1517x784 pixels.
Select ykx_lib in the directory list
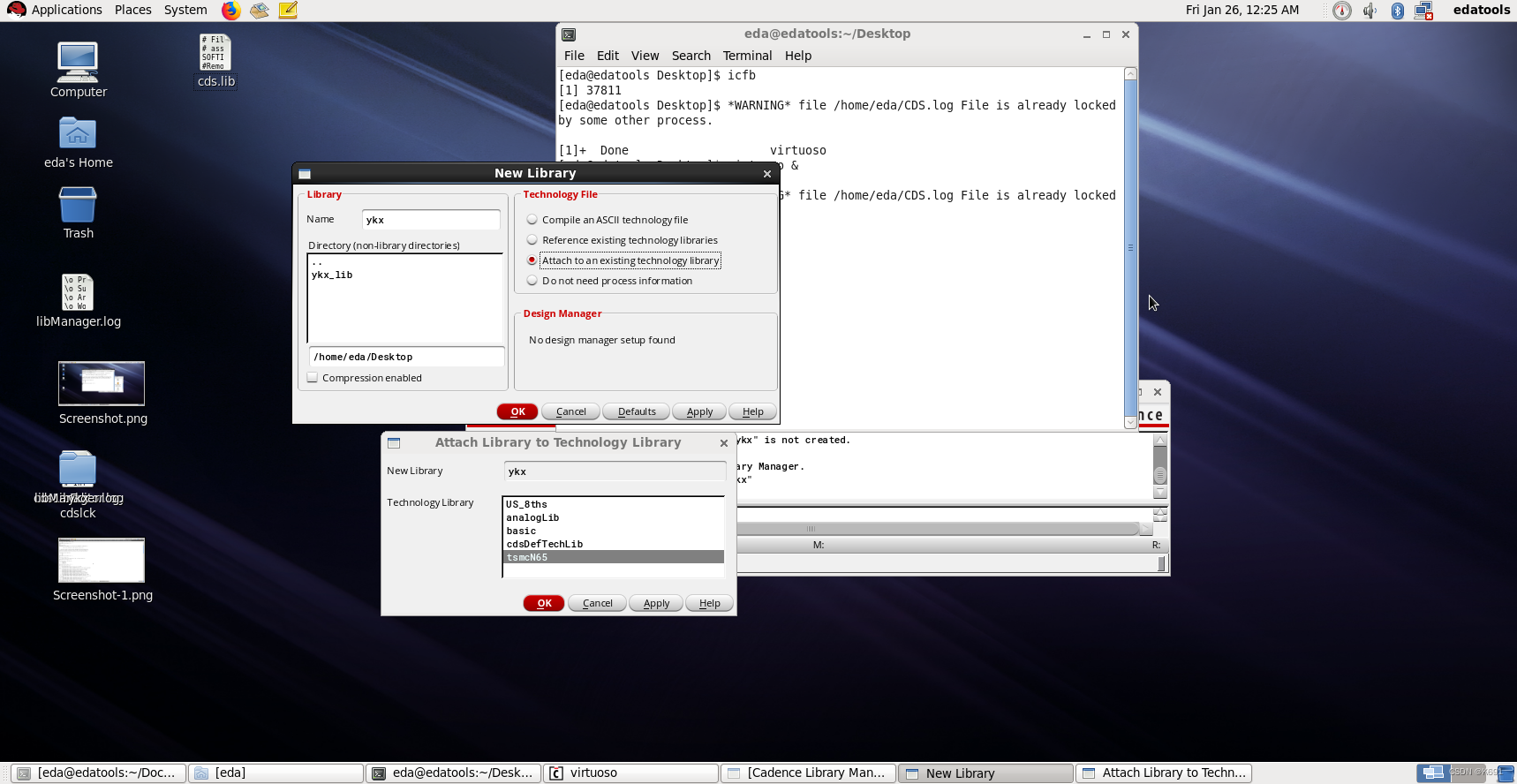[404, 275]
